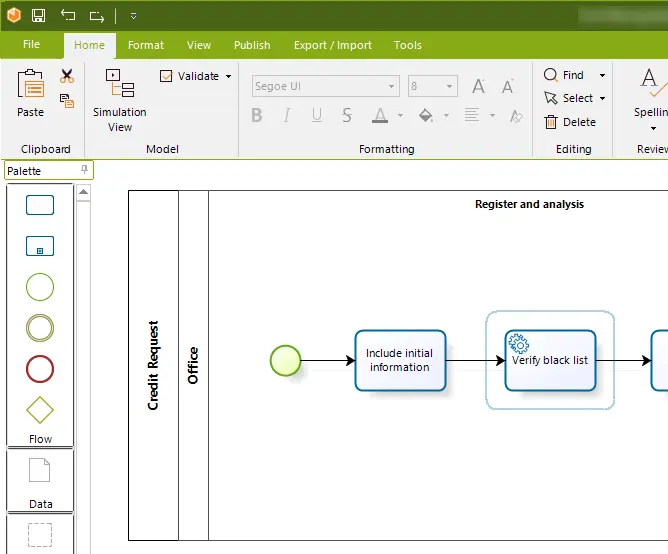Select the Data object page icon in palette

click(40, 470)
